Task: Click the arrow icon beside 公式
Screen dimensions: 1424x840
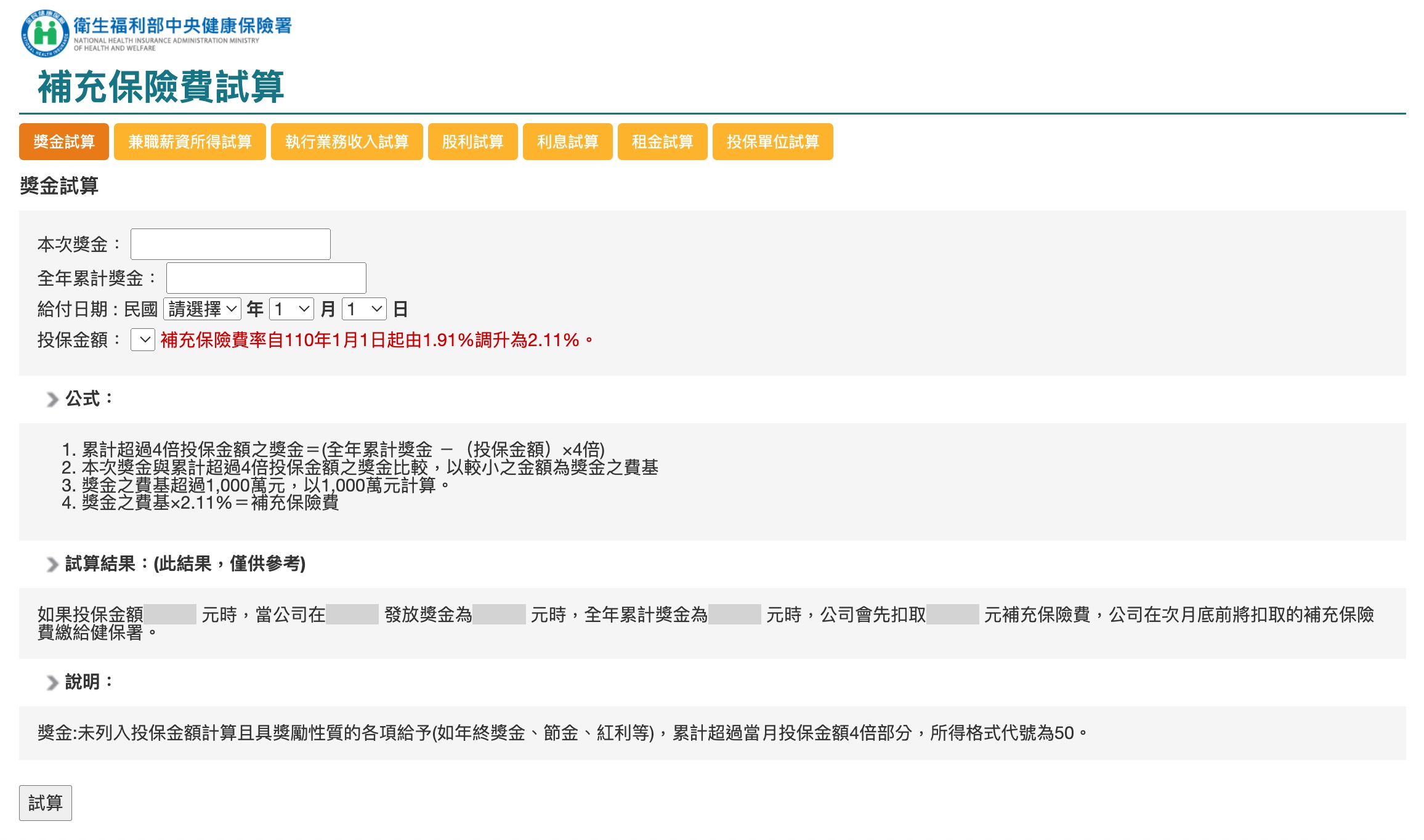Action: click(x=52, y=399)
